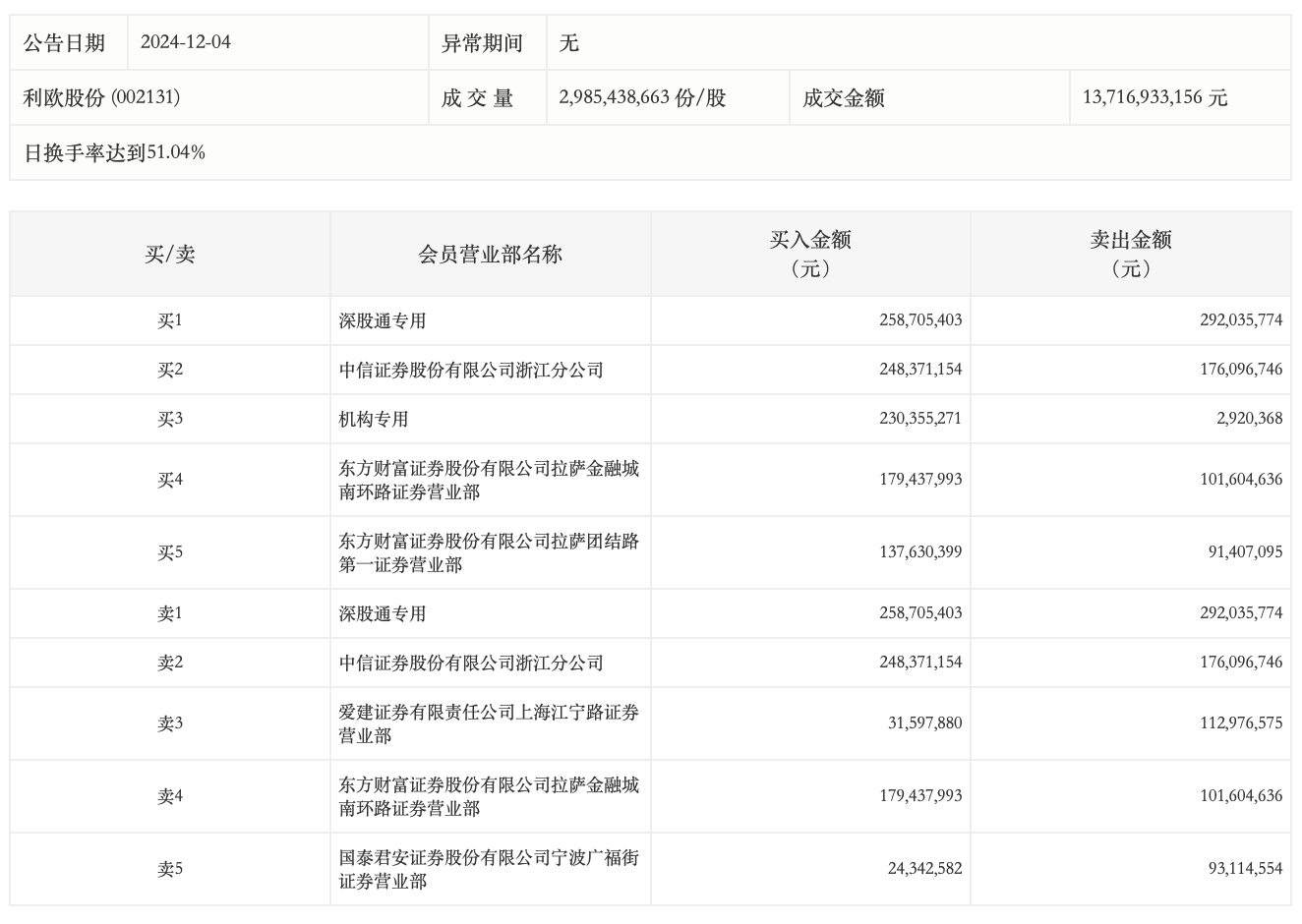Select 深股通专用 in the 买1 row
The height and width of the screenshot is (924, 1302).
[x=383, y=320]
